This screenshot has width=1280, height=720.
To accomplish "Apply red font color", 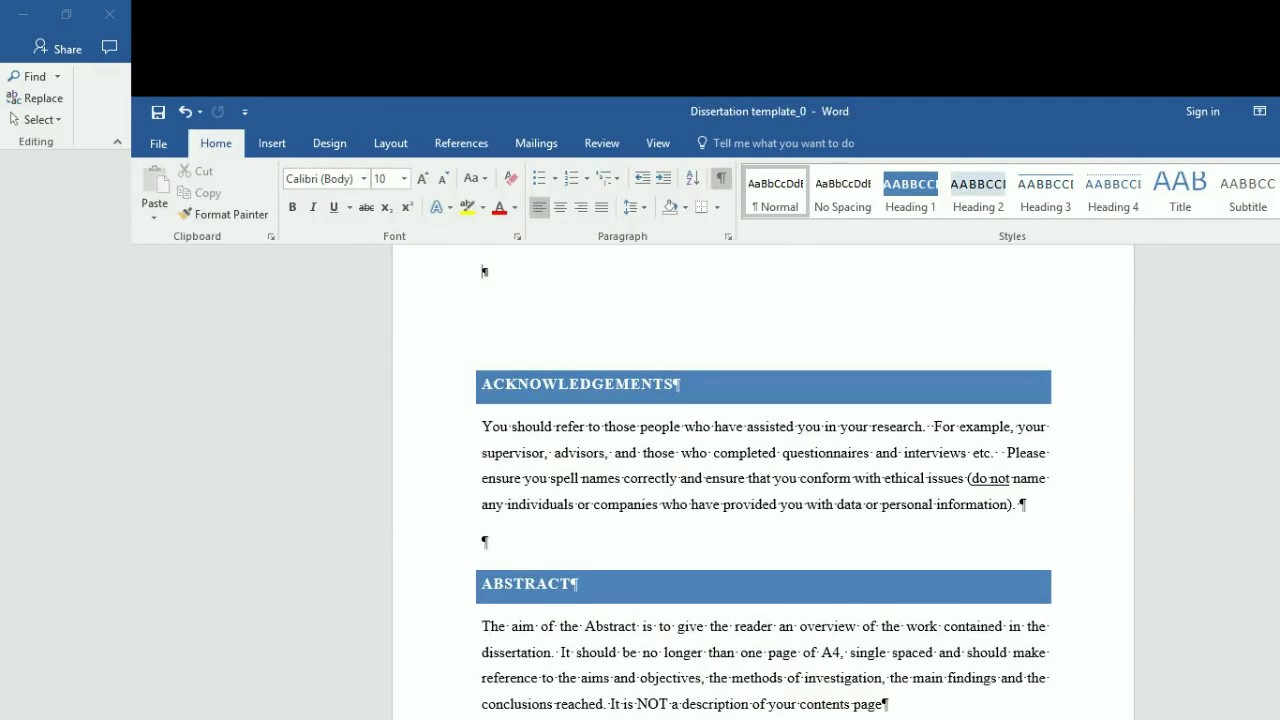I will (x=499, y=207).
